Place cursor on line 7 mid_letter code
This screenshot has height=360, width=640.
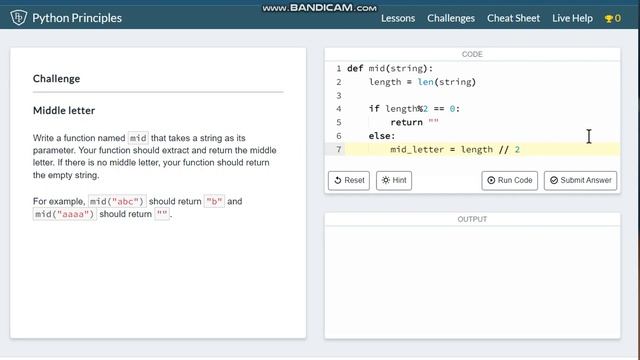455,149
